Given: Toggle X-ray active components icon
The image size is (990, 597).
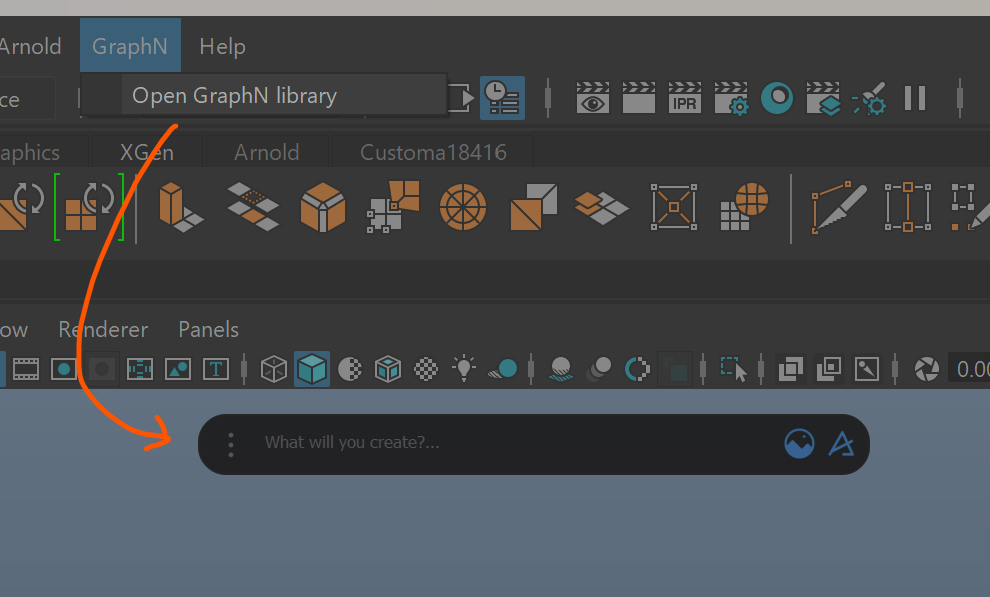Looking at the screenshot, I should coord(828,369).
